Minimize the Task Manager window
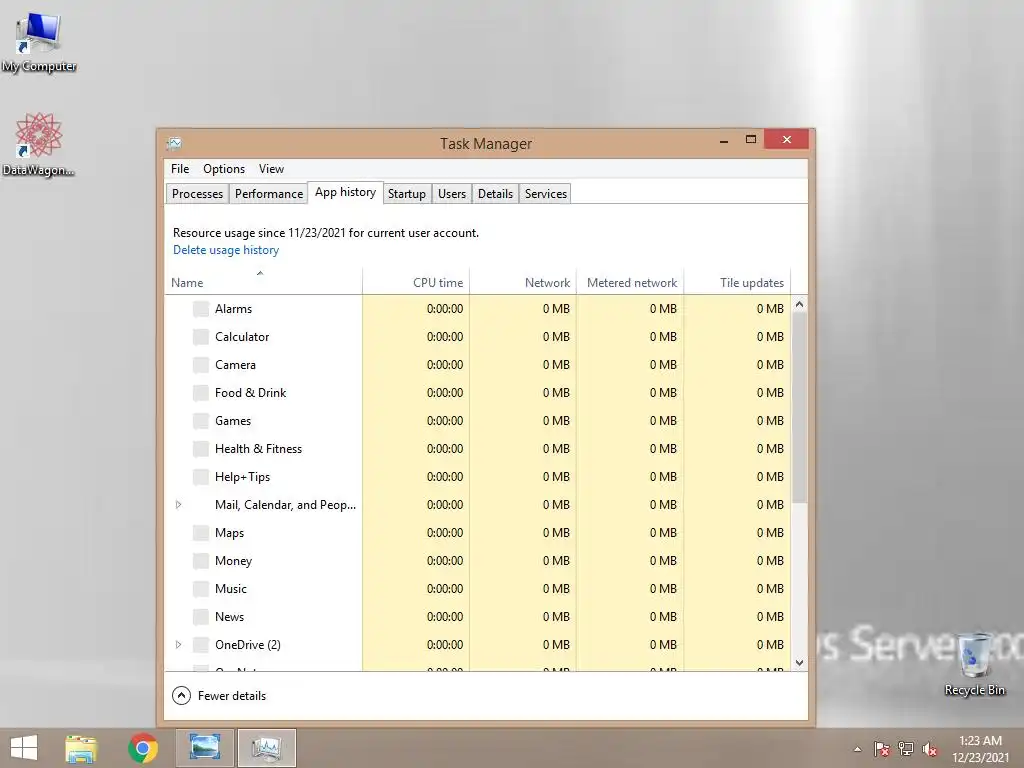 click(724, 140)
